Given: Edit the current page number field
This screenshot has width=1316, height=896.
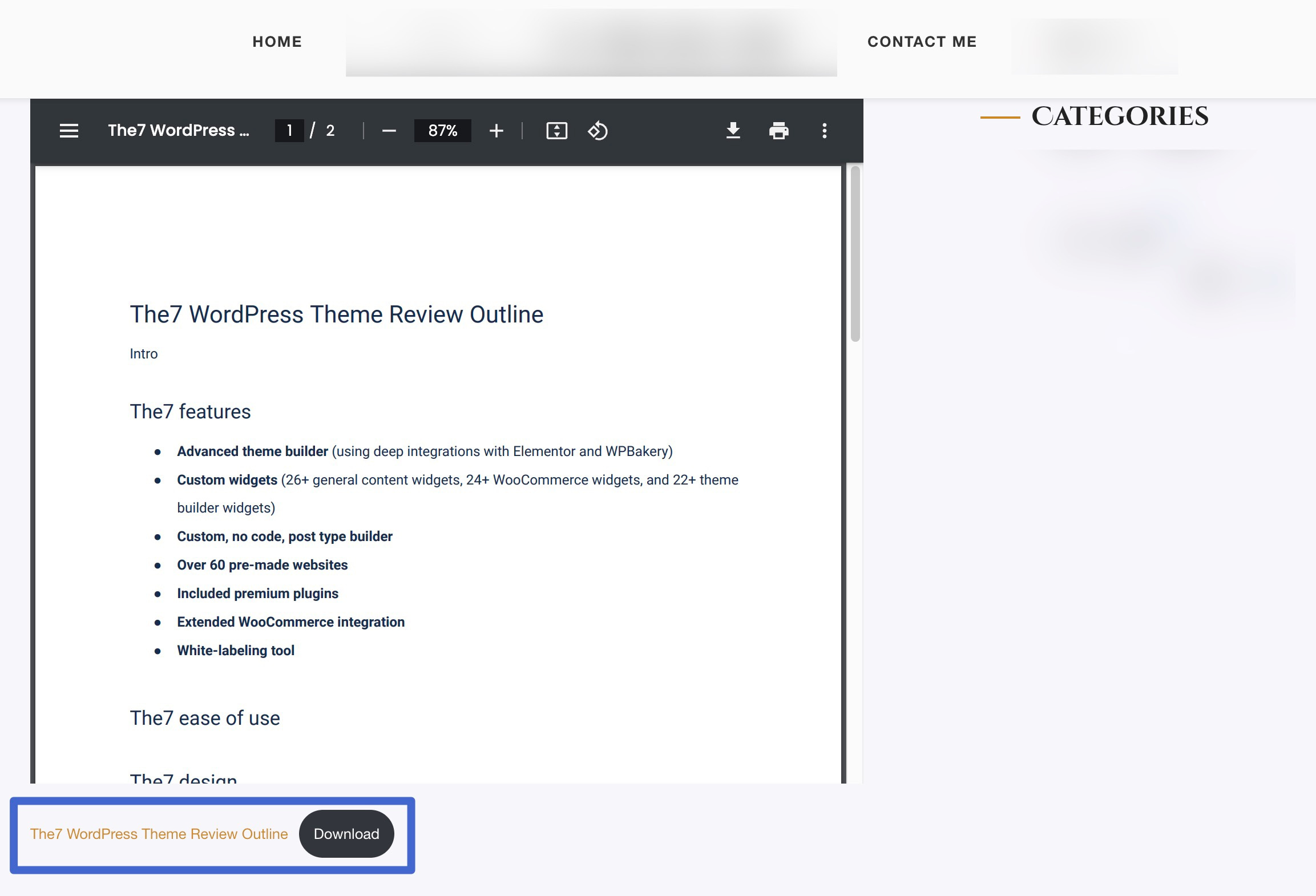Looking at the screenshot, I should (290, 130).
